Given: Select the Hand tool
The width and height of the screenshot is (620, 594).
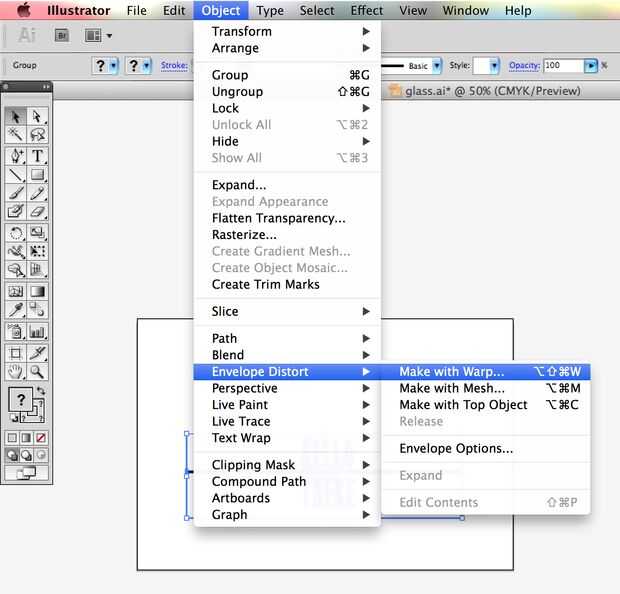Looking at the screenshot, I should point(16,372).
